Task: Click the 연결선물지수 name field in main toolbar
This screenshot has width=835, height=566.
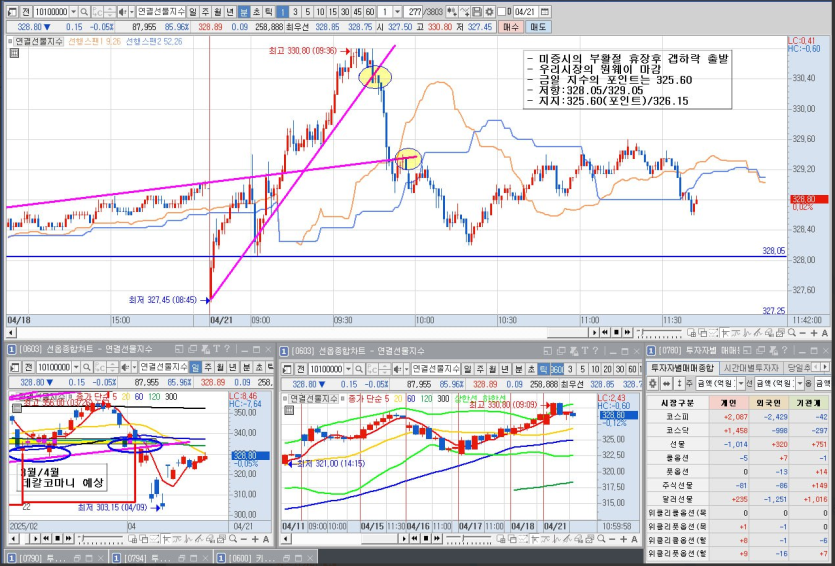Action: tap(161, 12)
